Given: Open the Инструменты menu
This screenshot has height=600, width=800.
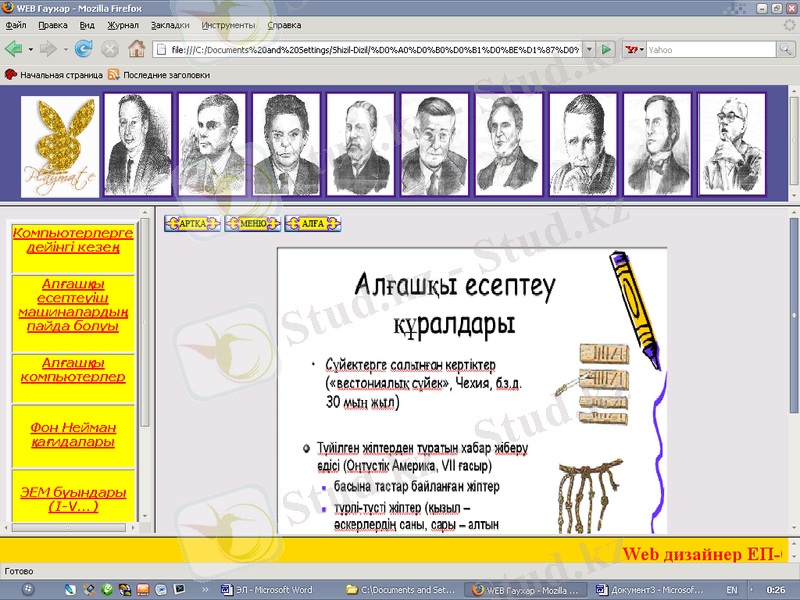Looking at the screenshot, I should point(228,24).
